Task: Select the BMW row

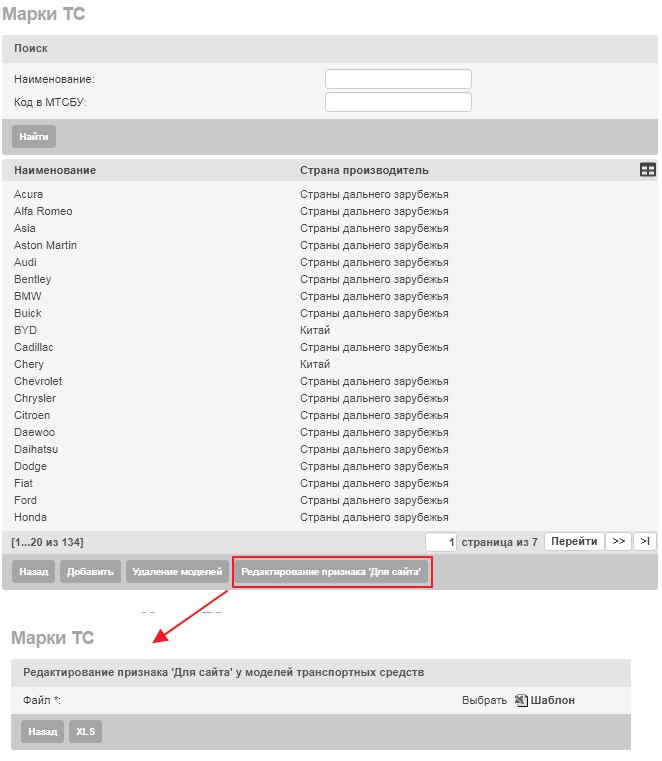Action: click(330, 296)
